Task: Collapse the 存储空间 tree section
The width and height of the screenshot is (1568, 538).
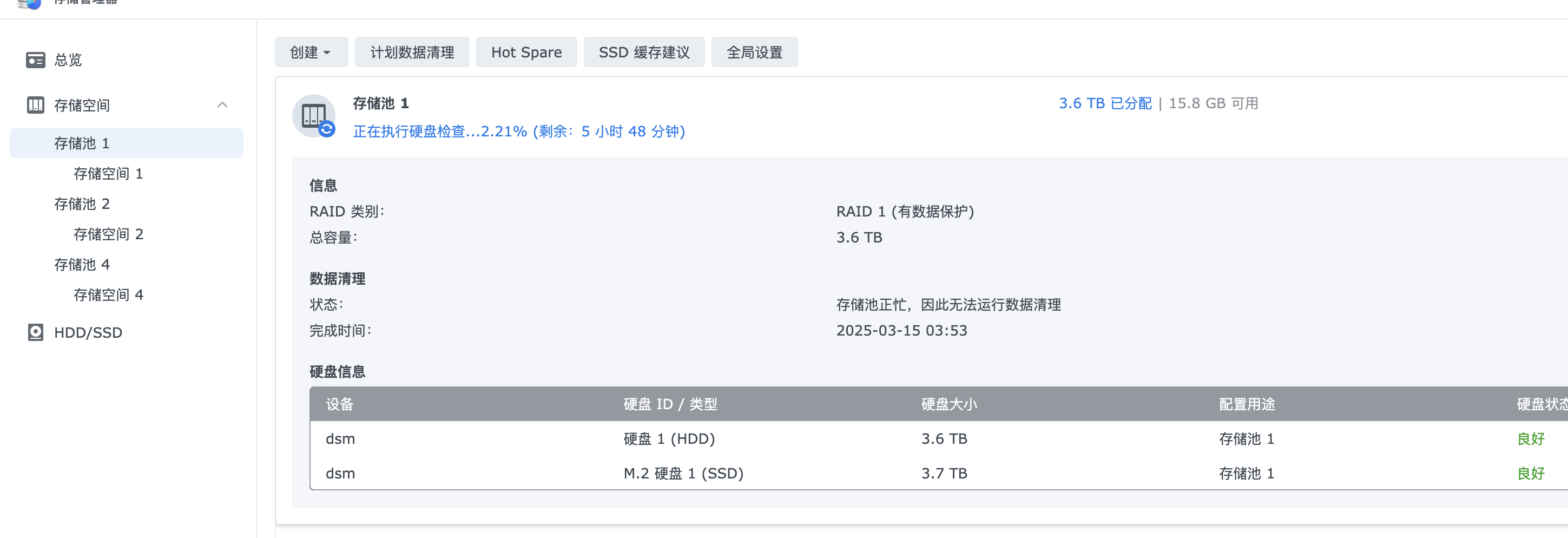Action: (x=223, y=104)
